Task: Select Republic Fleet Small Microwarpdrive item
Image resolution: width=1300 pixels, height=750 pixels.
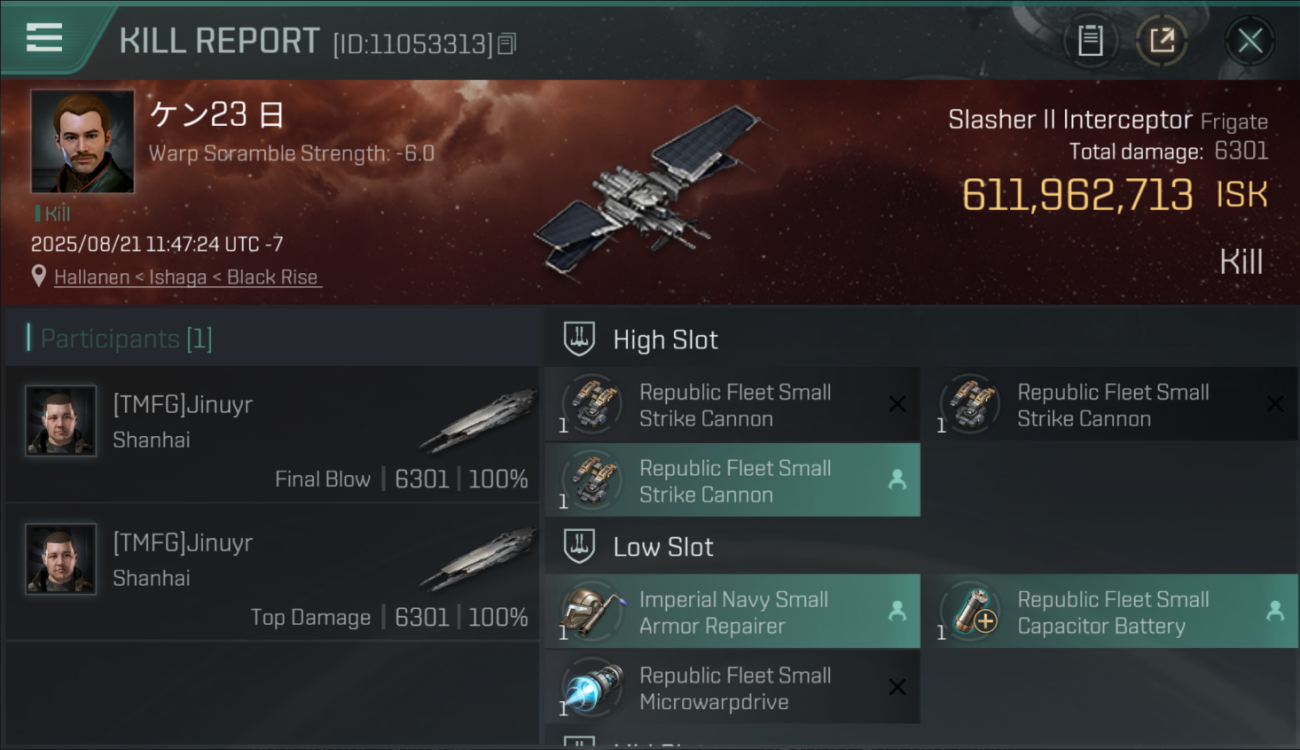Action: (x=732, y=687)
